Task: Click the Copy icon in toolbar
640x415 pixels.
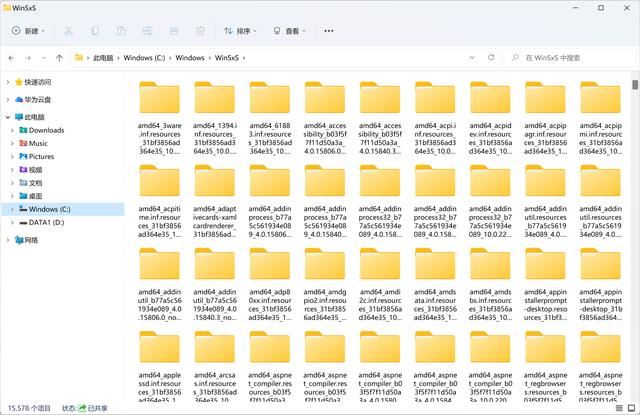Action: [x=95, y=31]
